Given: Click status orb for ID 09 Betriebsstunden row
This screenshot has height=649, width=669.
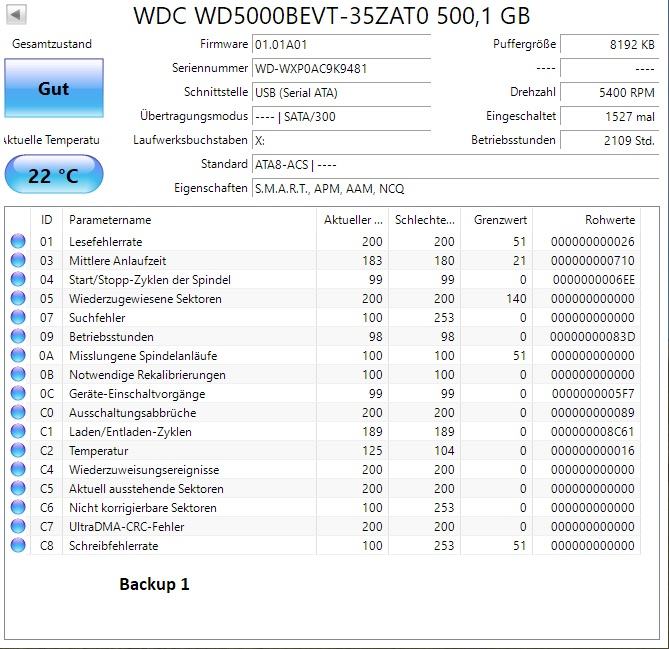Looking at the screenshot, I should click(18, 336).
